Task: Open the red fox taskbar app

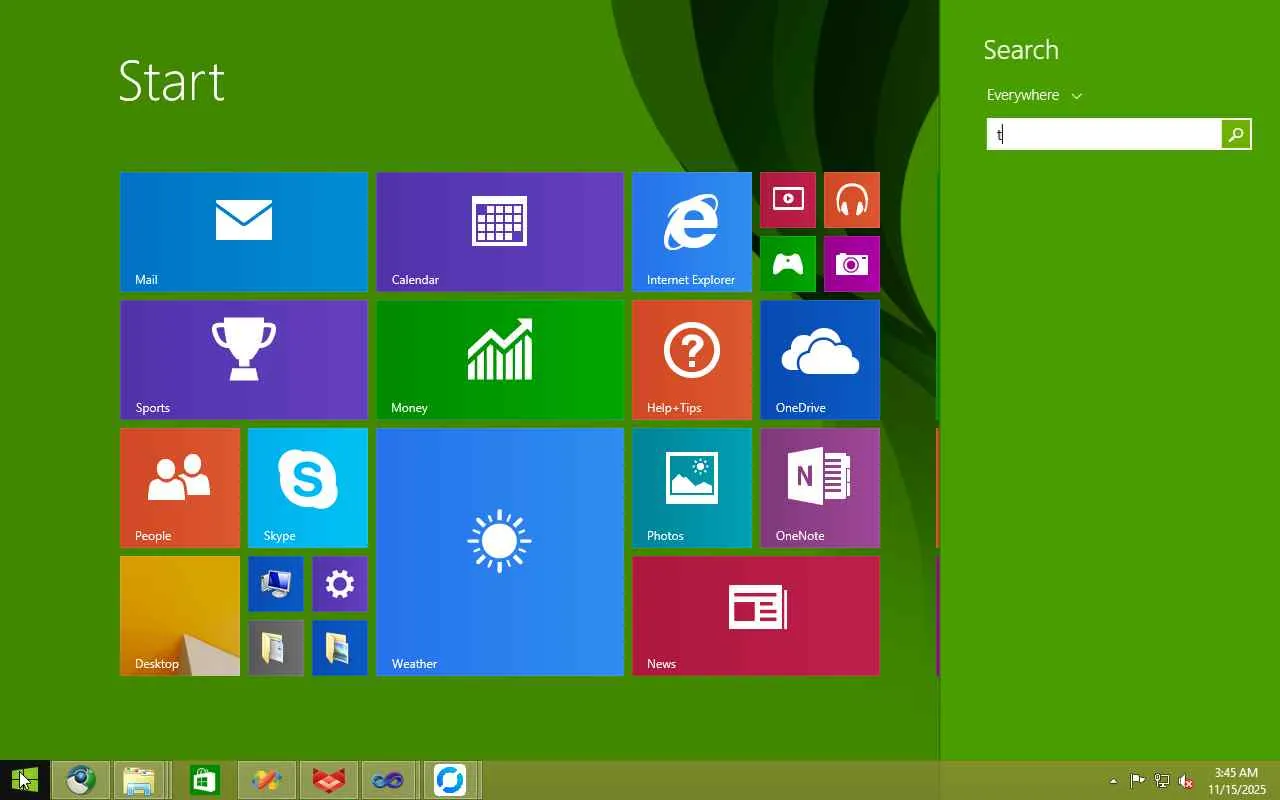Action: click(328, 780)
